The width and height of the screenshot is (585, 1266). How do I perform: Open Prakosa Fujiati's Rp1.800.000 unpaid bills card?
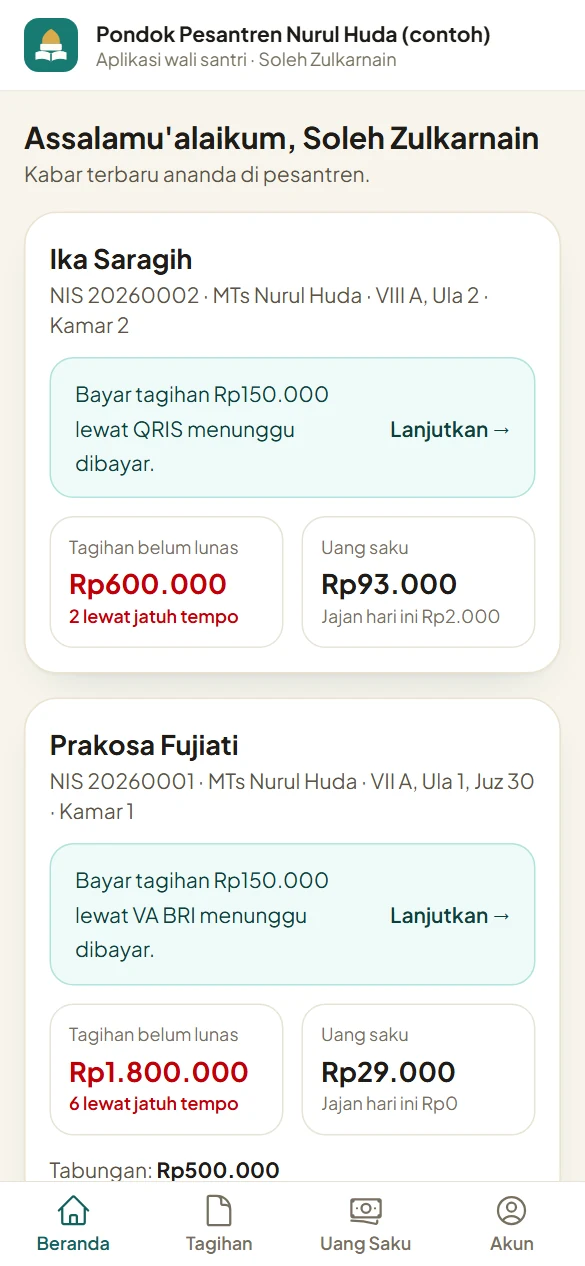pyautogui.click(x=166, y=1069)
